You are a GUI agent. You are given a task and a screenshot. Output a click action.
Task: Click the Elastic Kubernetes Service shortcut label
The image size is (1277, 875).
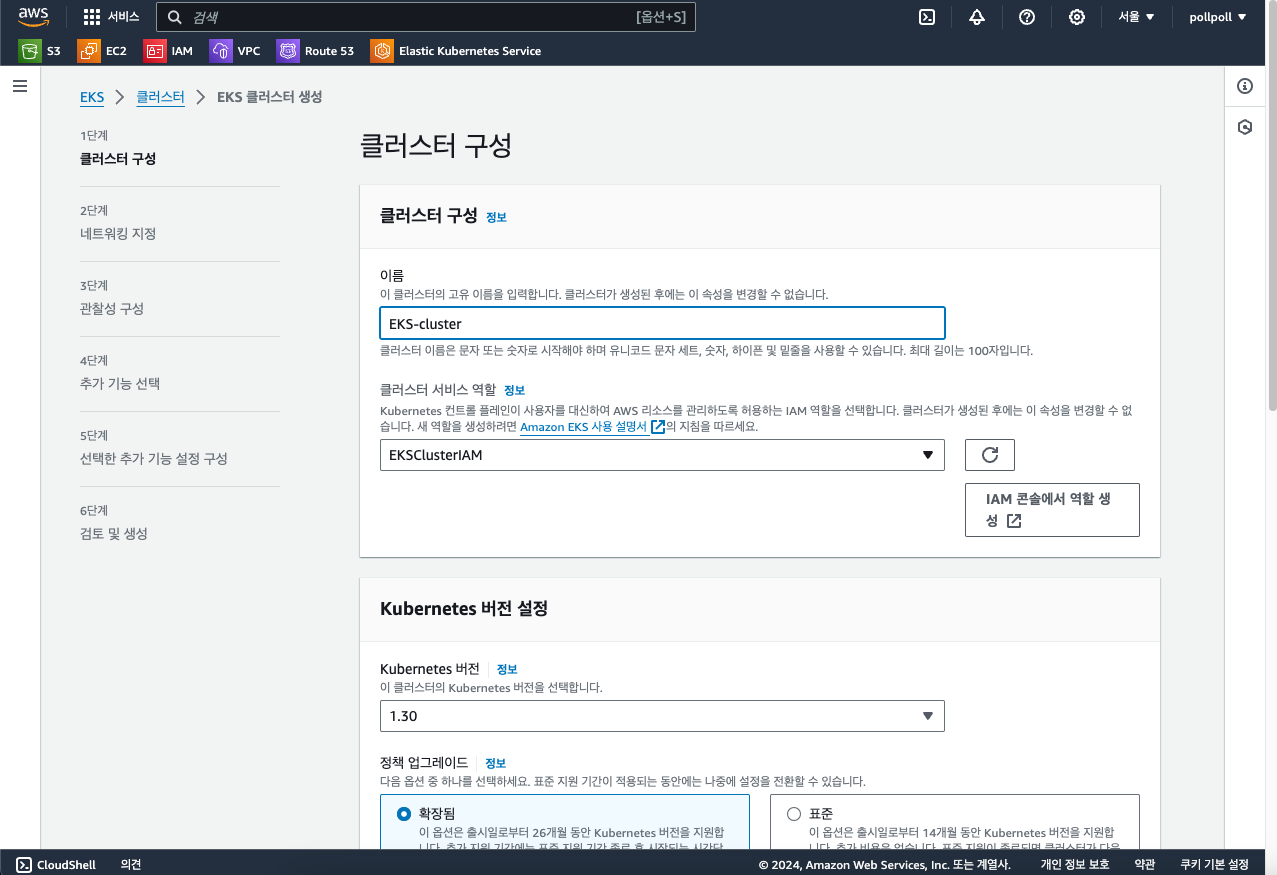470,50
